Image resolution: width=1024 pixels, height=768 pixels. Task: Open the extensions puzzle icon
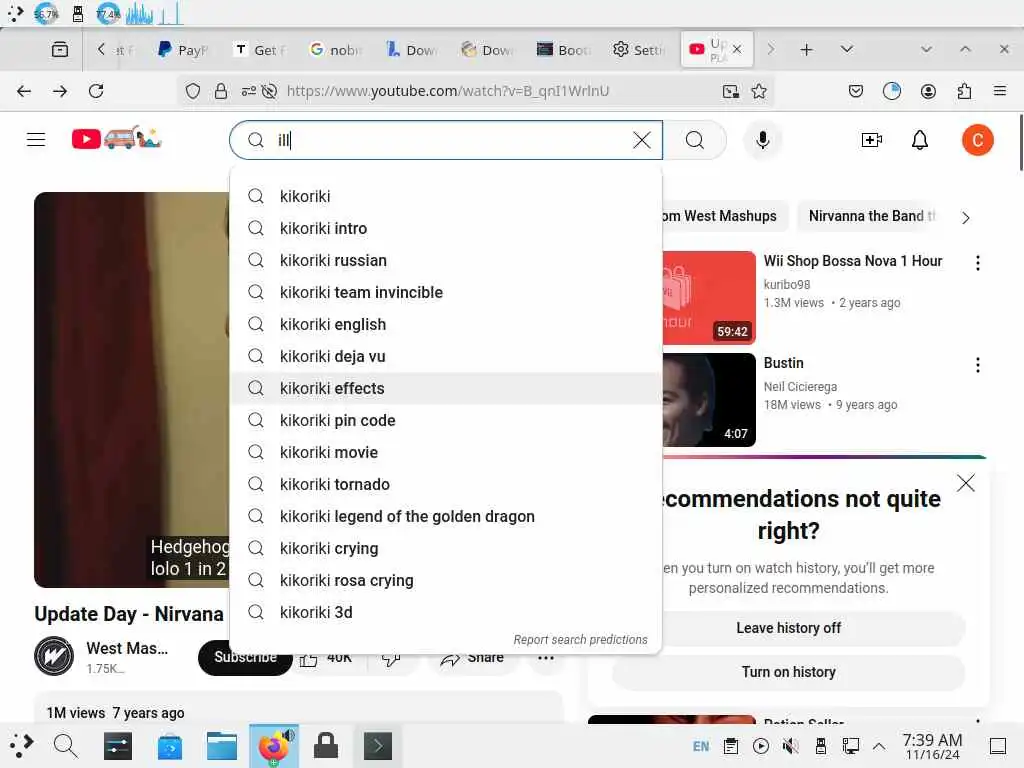pyautogui.click(x=964, y=91)
